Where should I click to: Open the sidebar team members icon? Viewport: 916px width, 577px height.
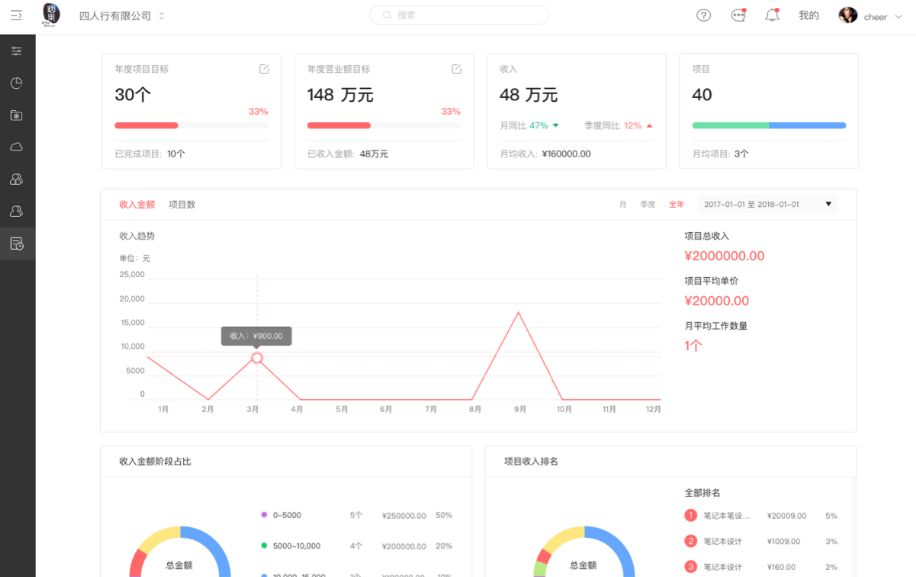tap(16, 179)
